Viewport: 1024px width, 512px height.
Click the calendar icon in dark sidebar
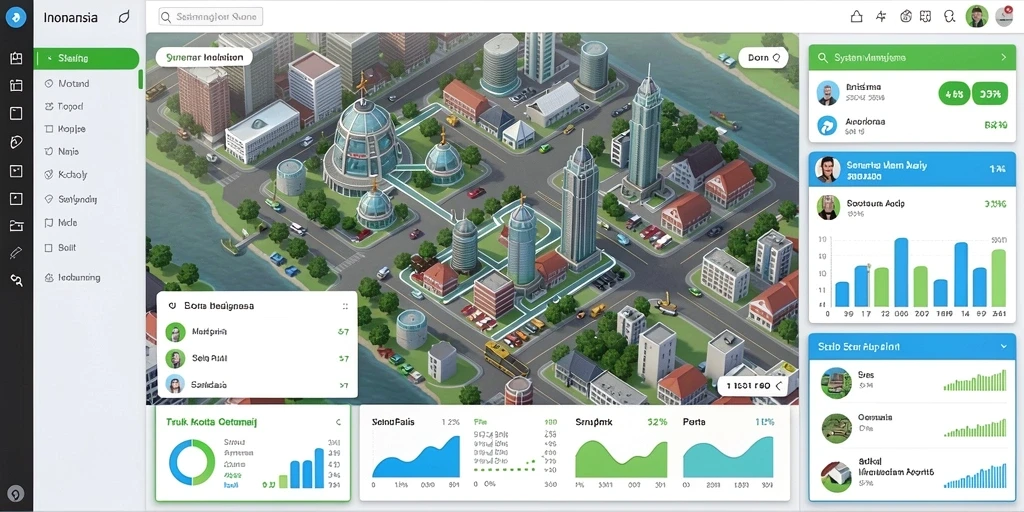16,85
